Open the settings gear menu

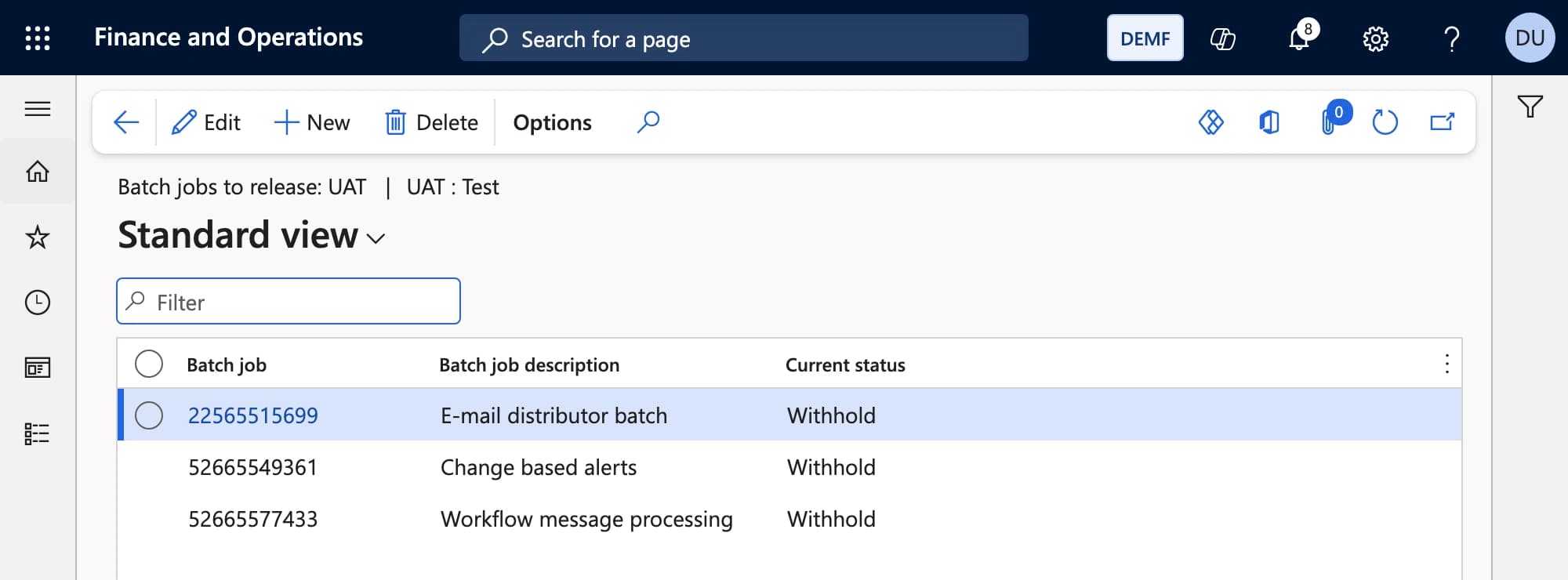[1375, 38]
